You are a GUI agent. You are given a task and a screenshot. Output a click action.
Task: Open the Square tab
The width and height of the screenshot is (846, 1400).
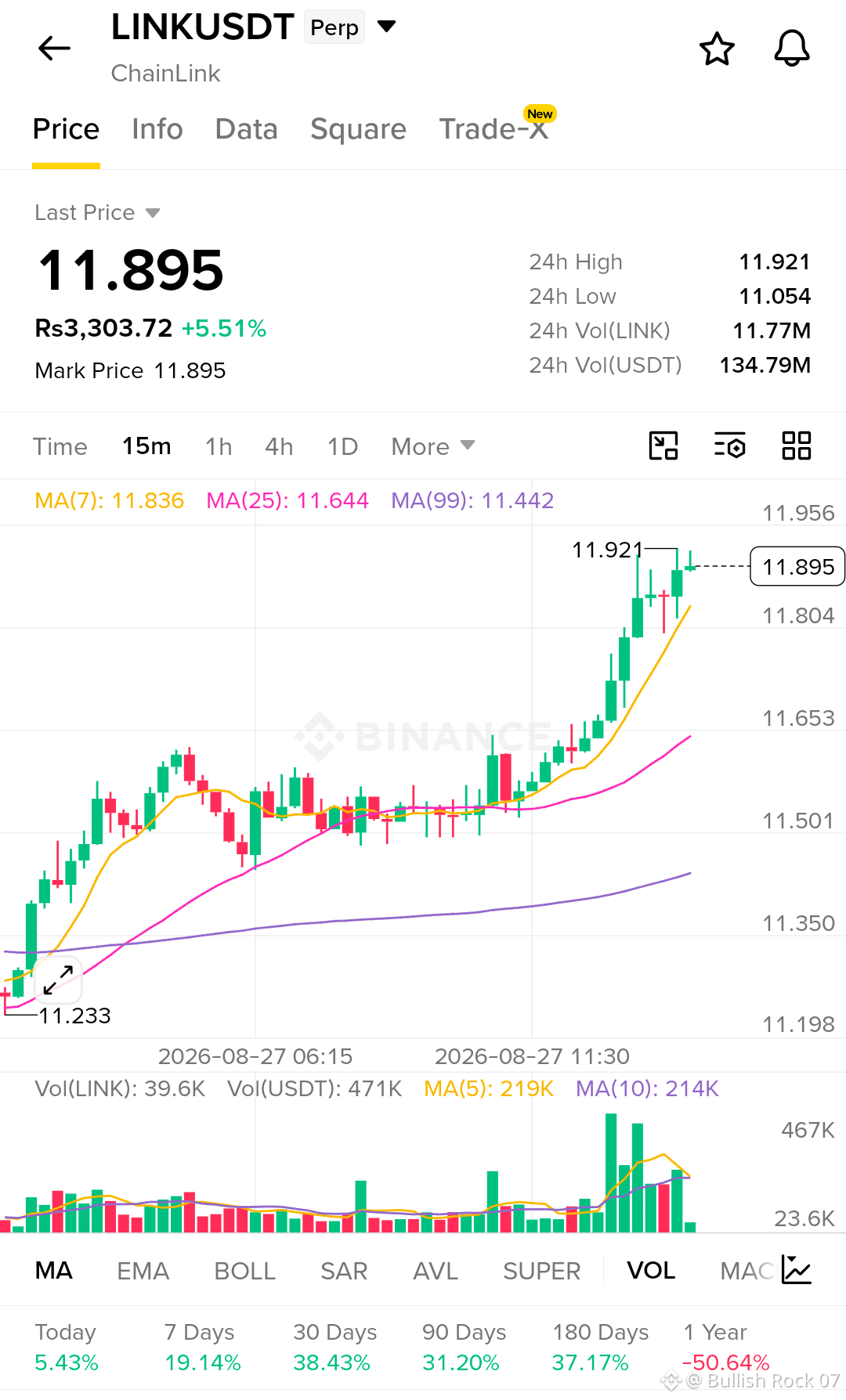pyautogui.click(x=359, y=129)
